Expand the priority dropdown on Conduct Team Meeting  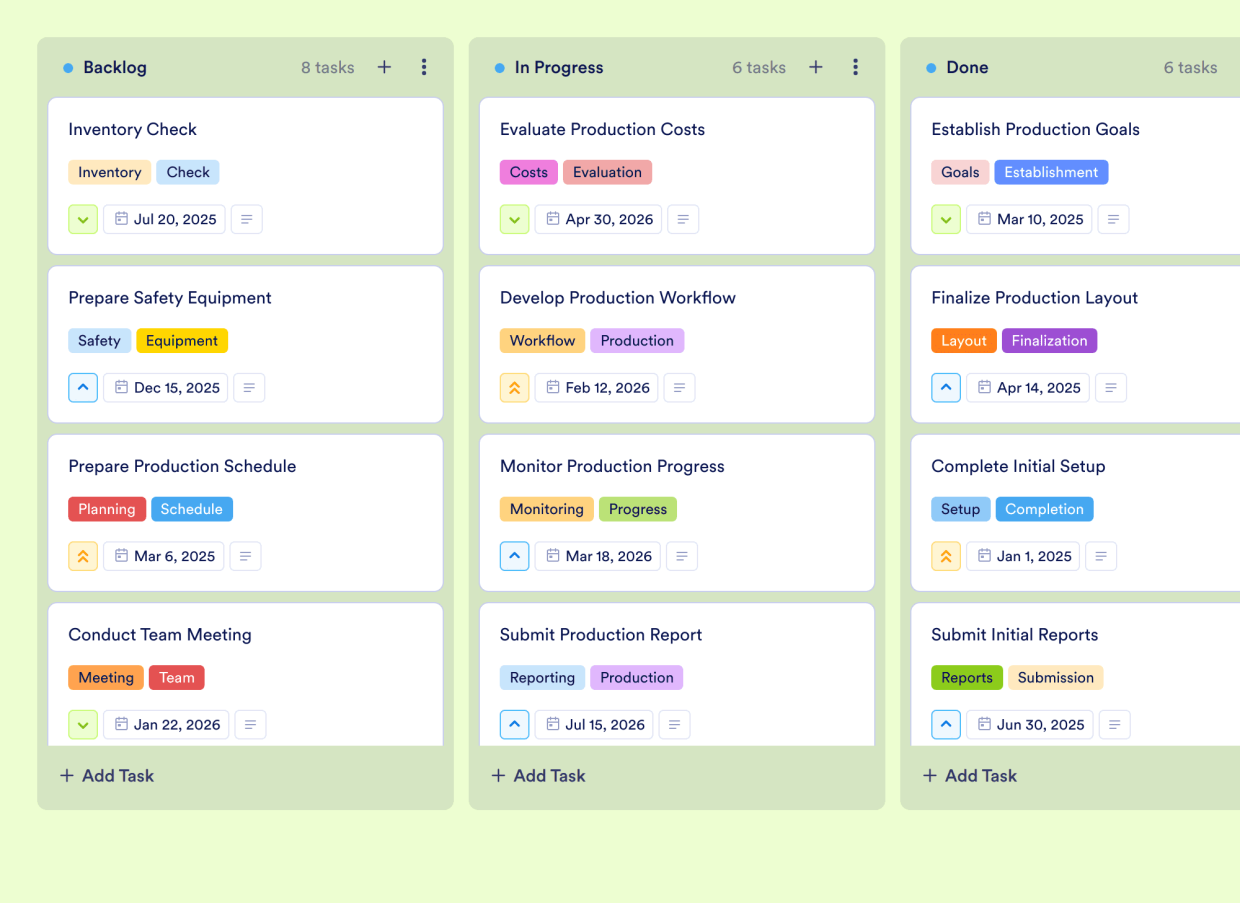83,724
